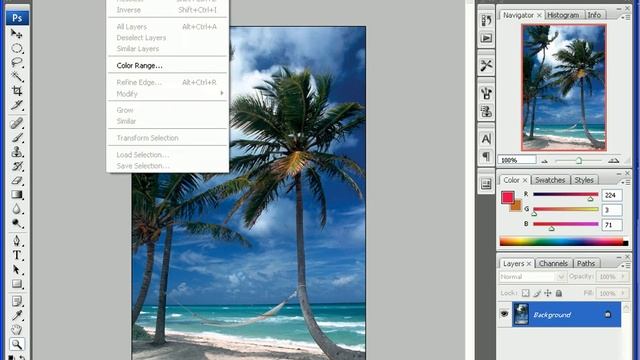This screenshot has width=640, height=360.
Task: Click the Ps logo atop the toolbox
Action: coord(17,18)
